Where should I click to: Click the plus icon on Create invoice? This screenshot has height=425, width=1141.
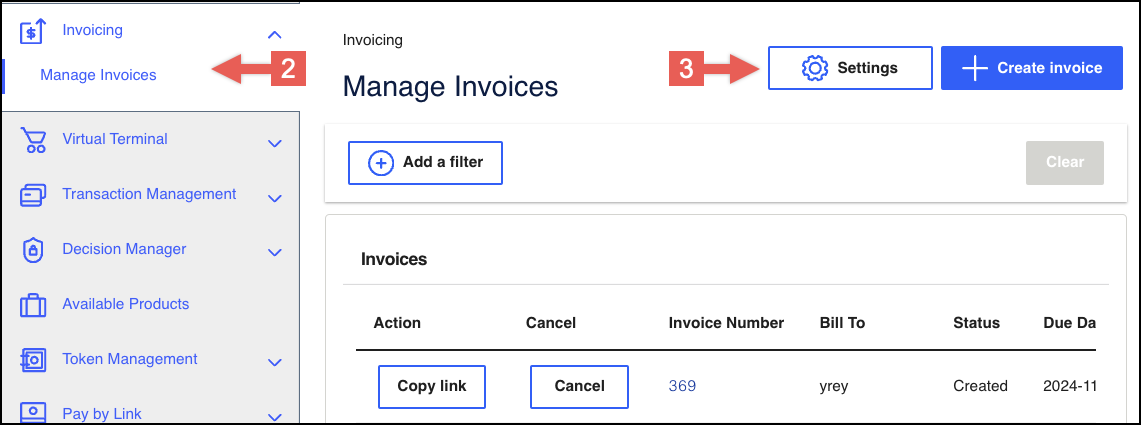click(x=974, y=68)
